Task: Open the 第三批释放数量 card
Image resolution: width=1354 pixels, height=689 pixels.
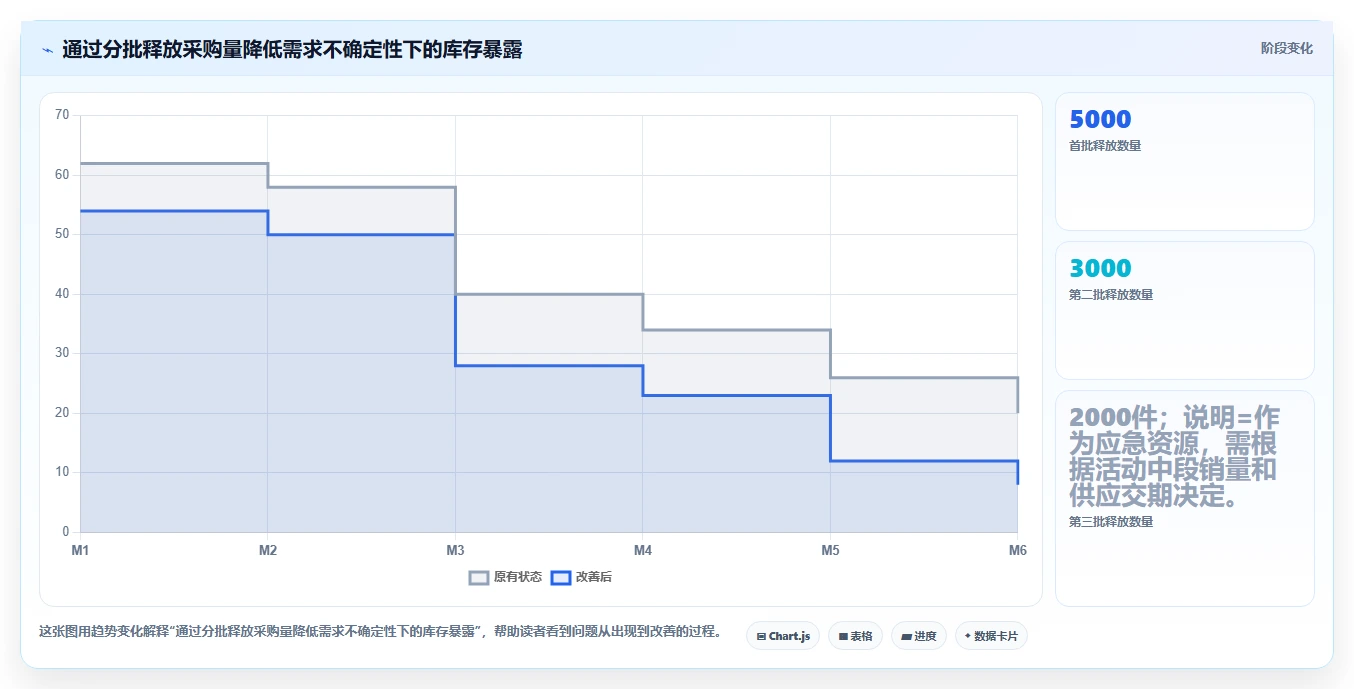Action: pos(1185,499)
